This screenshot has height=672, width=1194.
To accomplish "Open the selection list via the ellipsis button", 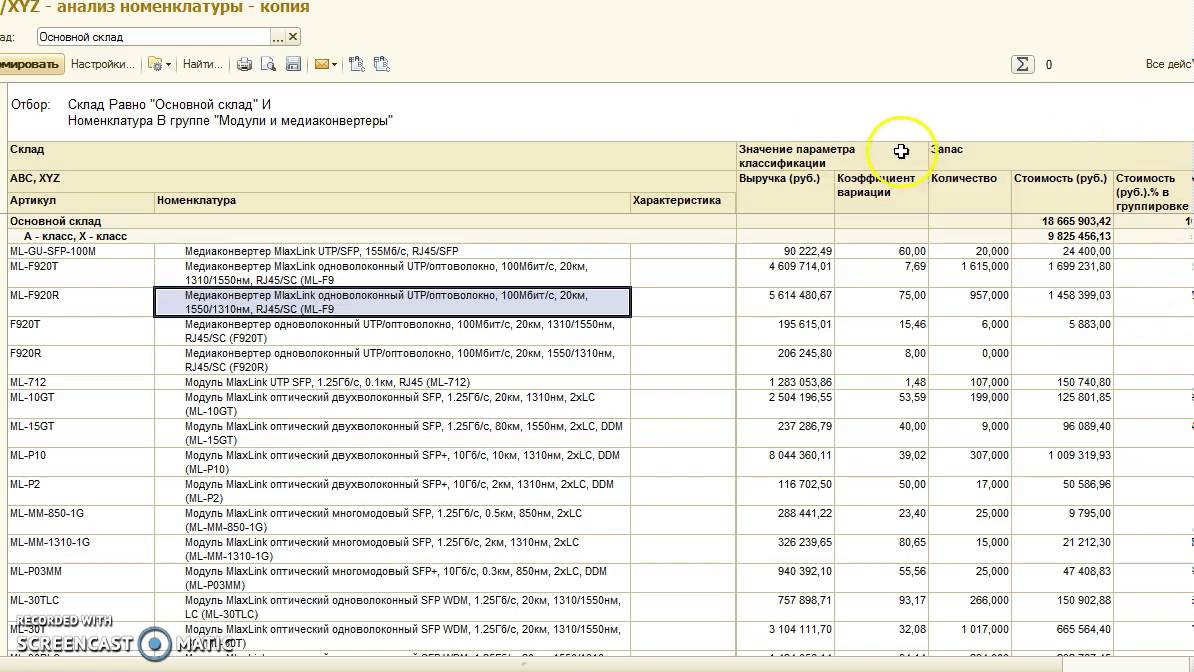I will coord(278,37).
